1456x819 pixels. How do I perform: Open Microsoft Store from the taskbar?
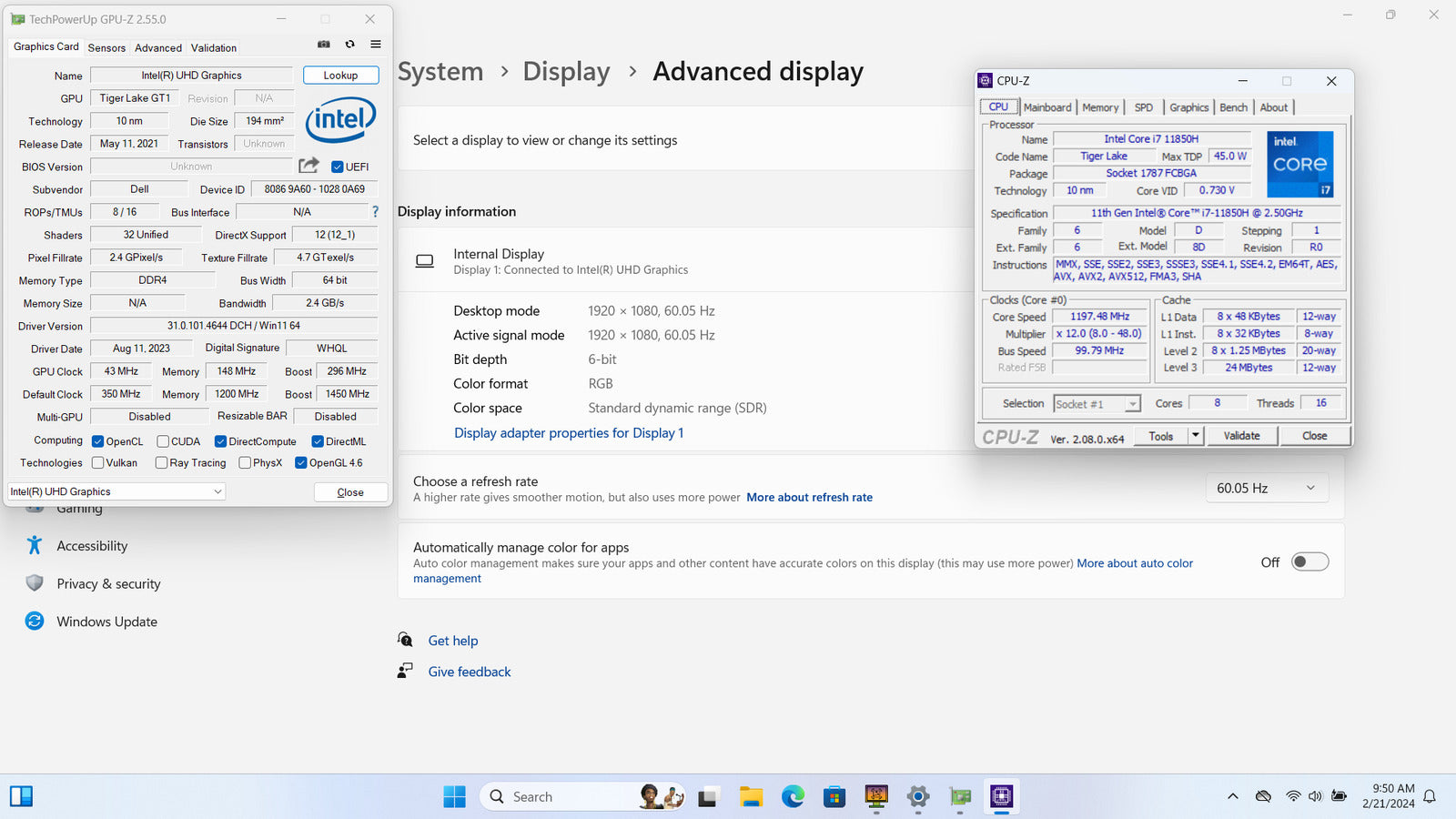pyautogui.click(x=834, y=797)
